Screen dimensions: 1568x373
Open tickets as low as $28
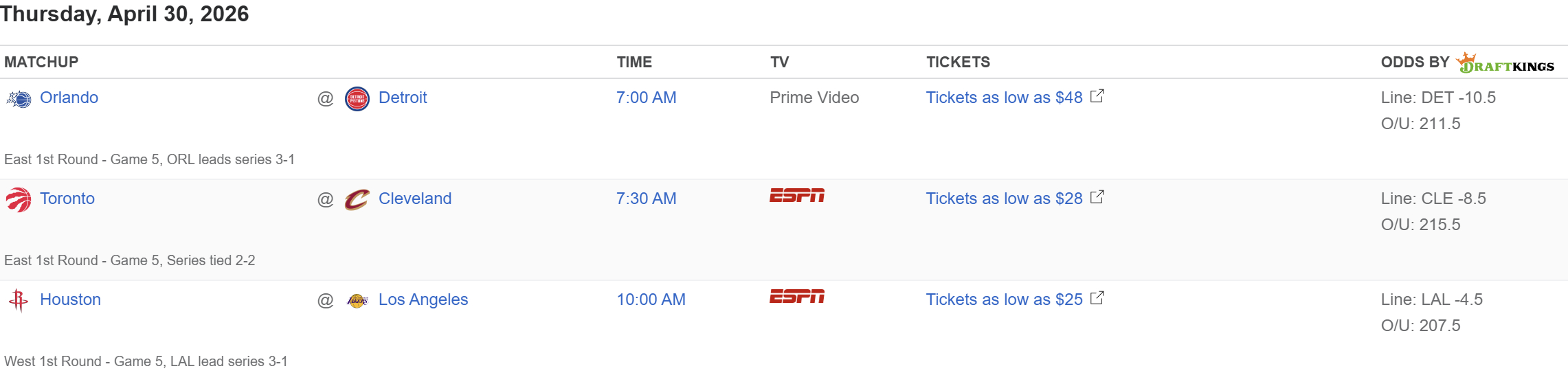pyautogui.click(x=1004, y=199)
